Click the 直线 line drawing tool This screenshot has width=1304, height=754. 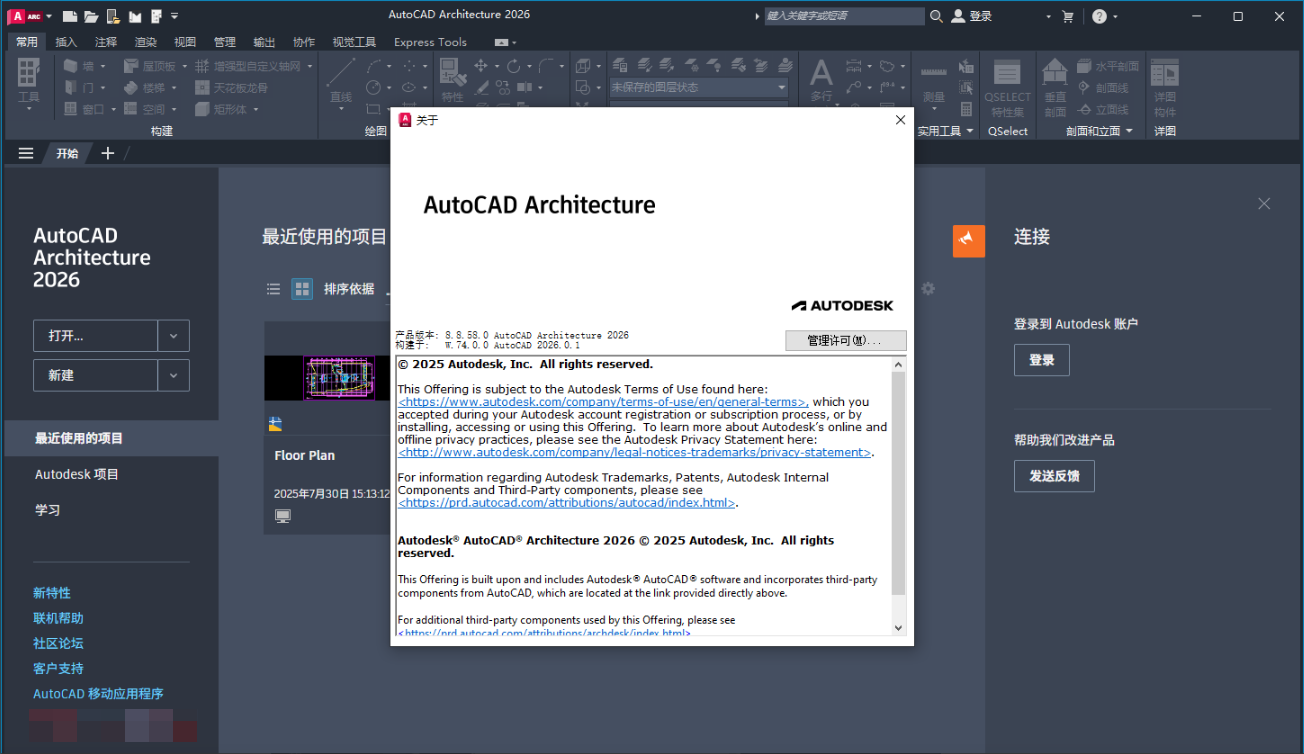[340, 78]
